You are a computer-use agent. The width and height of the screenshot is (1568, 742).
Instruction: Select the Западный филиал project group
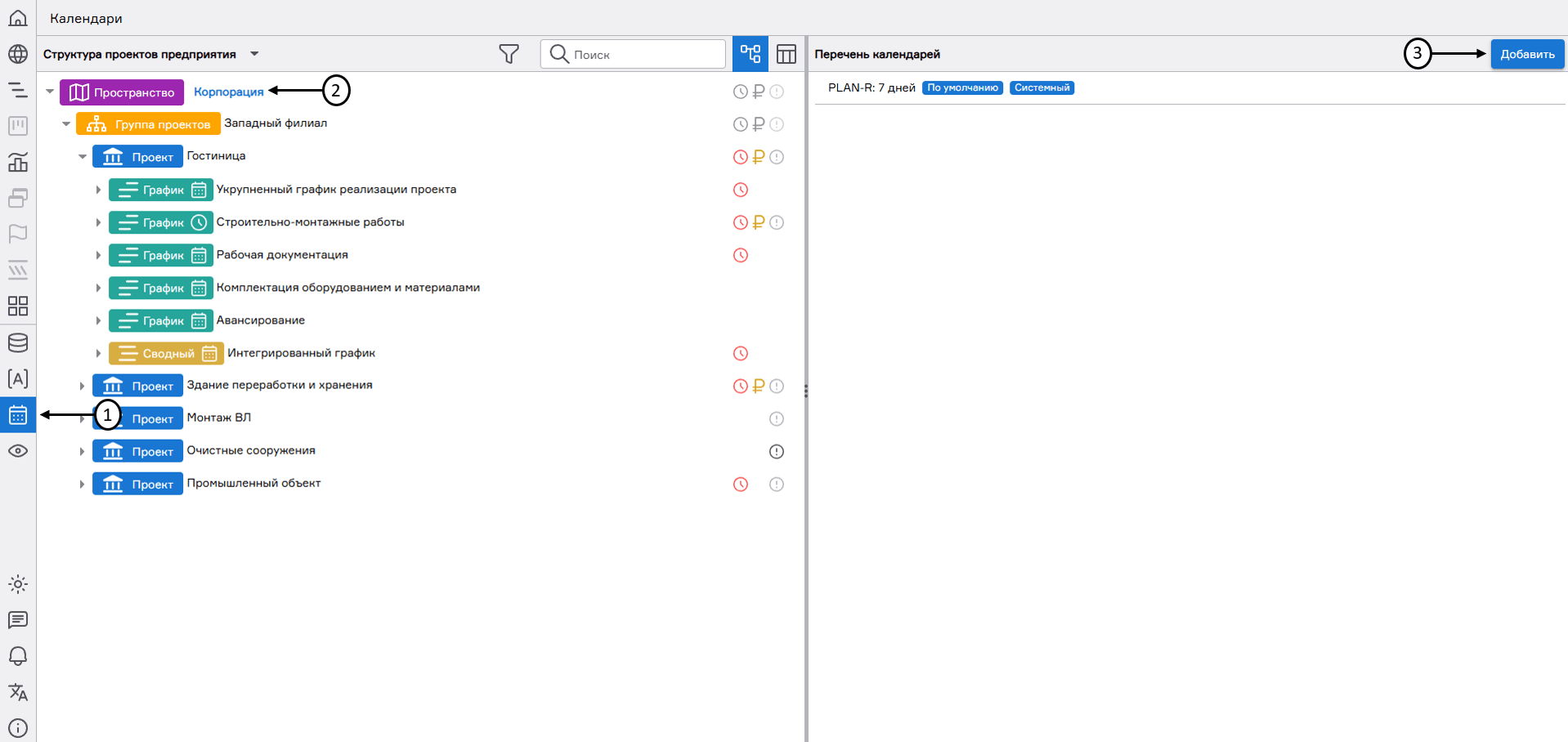(276, 123)
